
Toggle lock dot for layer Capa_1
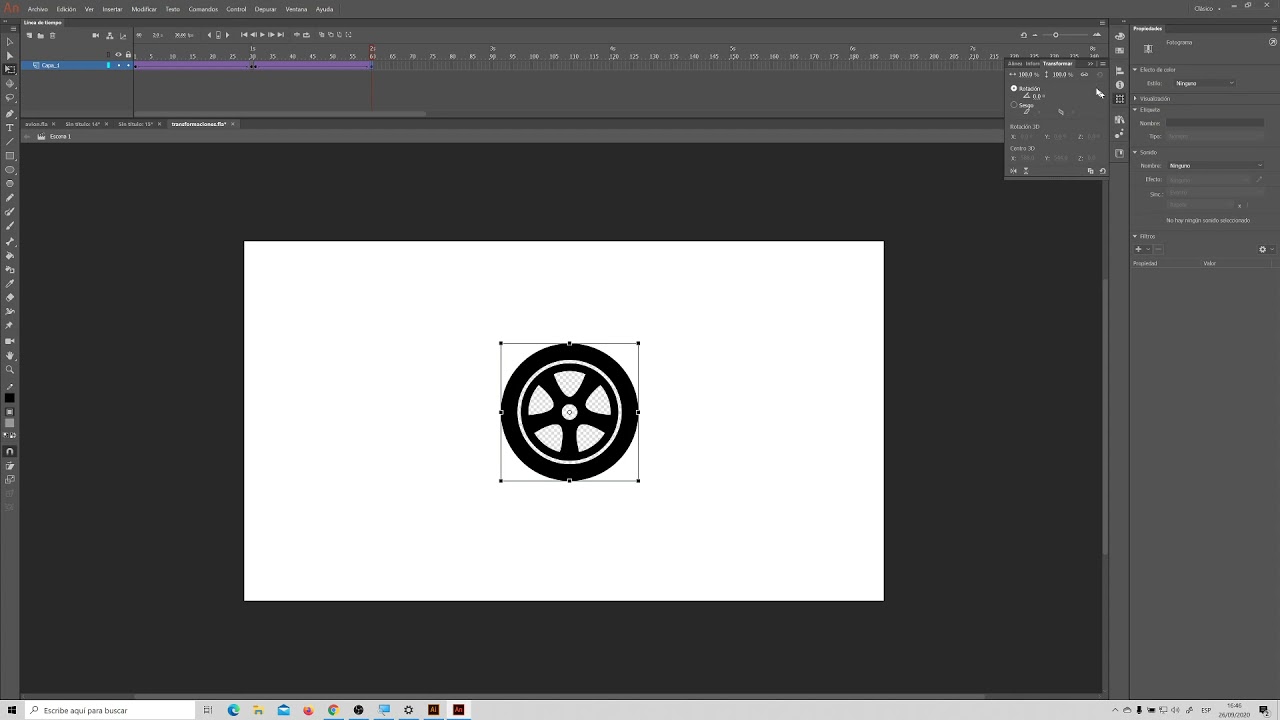(x=128, y=65)
